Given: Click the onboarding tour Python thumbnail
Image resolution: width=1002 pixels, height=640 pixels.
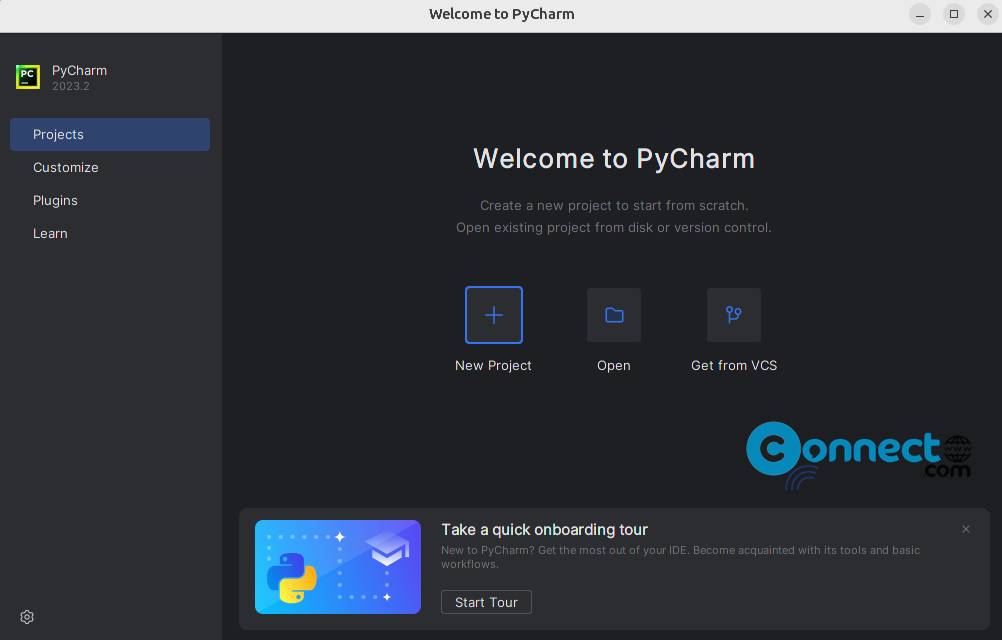Looking at the screenshot, I should coord(337,567).
